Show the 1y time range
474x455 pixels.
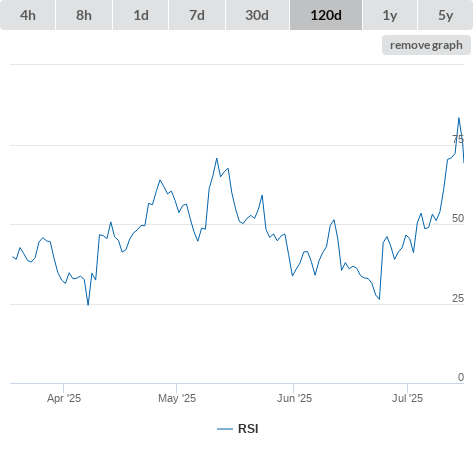(390, 15)
